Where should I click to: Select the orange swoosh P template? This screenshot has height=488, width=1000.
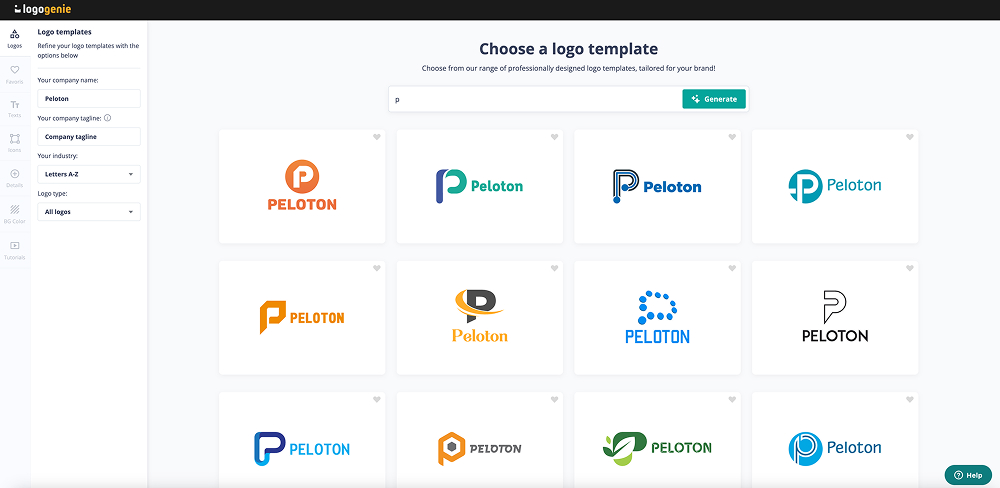(x=480, y=318)
